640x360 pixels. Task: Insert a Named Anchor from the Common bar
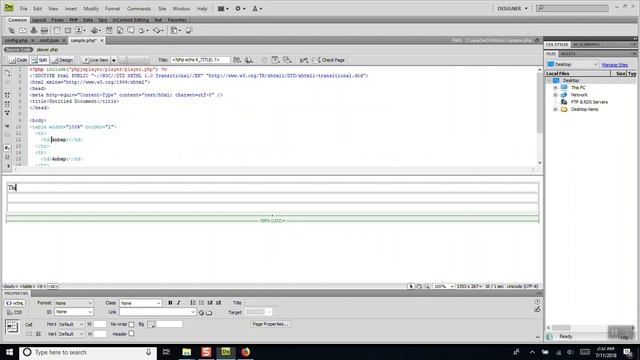pyautogui.click(x=33, y=31)
